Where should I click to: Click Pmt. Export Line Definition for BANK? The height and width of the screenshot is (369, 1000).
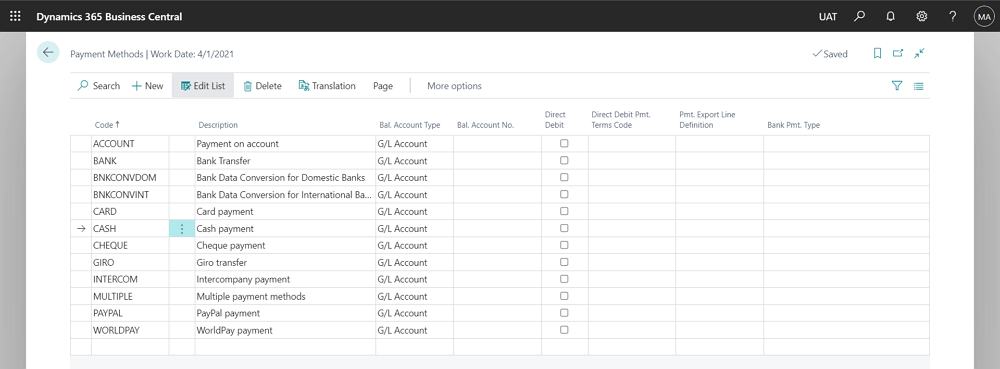click(x=719, y=161)
